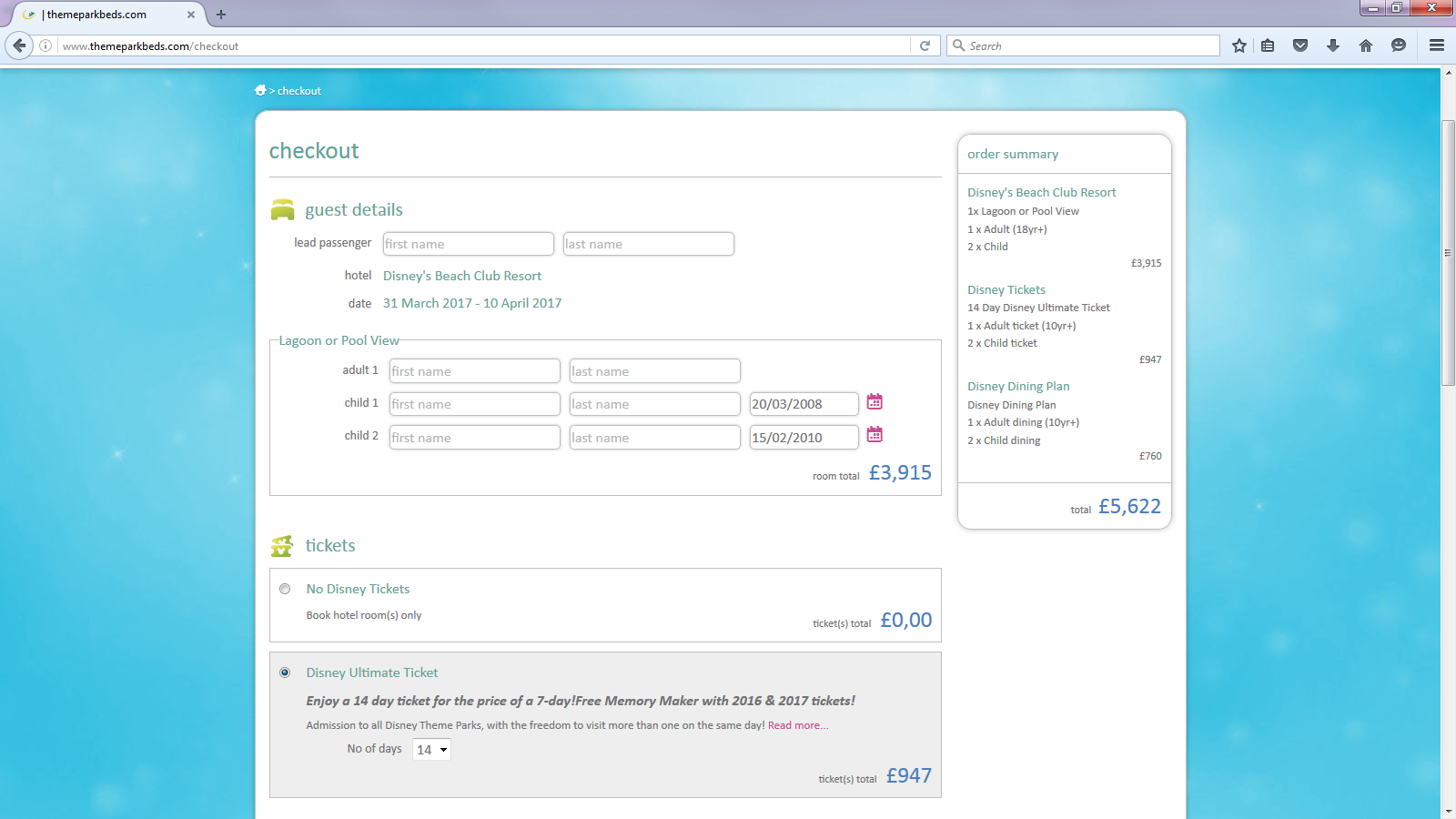The height and width of the screenshot is (819, 1456).
Task: Click the browser Search box
Action: click(1083, 45)
